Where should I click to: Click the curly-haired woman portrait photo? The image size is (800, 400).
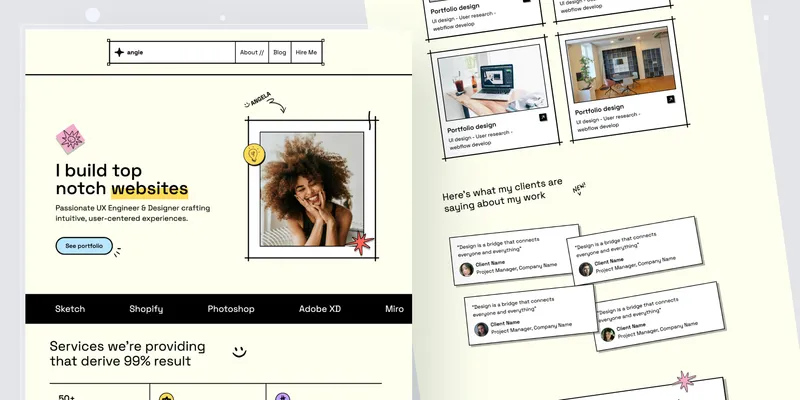(311, 189)
